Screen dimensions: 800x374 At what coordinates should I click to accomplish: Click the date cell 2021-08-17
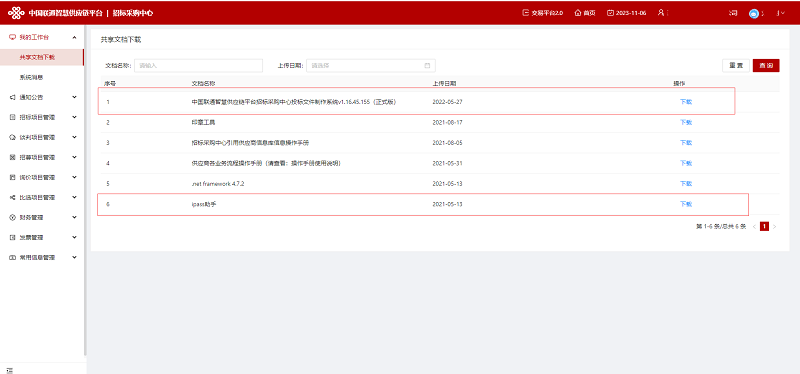(447, 122)
